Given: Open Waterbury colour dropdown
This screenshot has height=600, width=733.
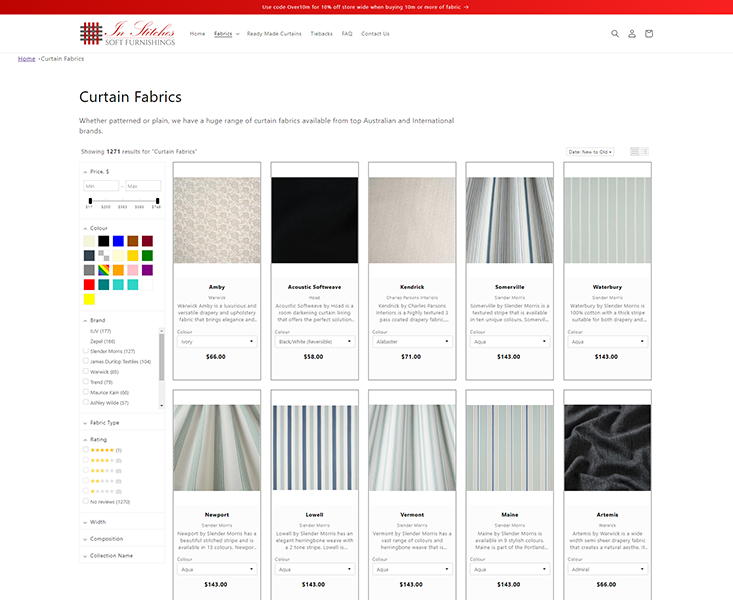Looking at the screenshot, I should [607, 341].
